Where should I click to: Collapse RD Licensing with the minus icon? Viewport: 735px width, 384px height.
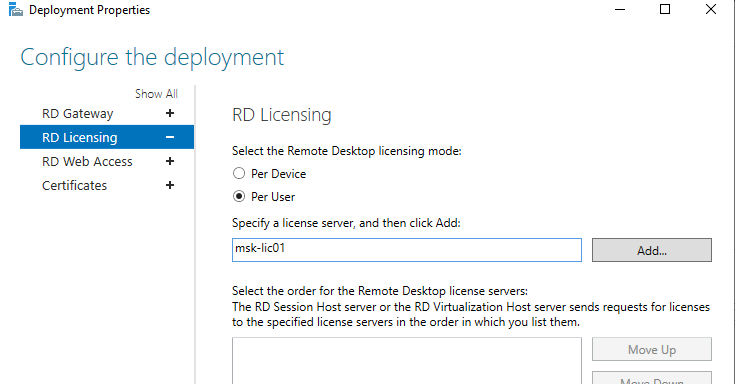(x=170, y=137)
